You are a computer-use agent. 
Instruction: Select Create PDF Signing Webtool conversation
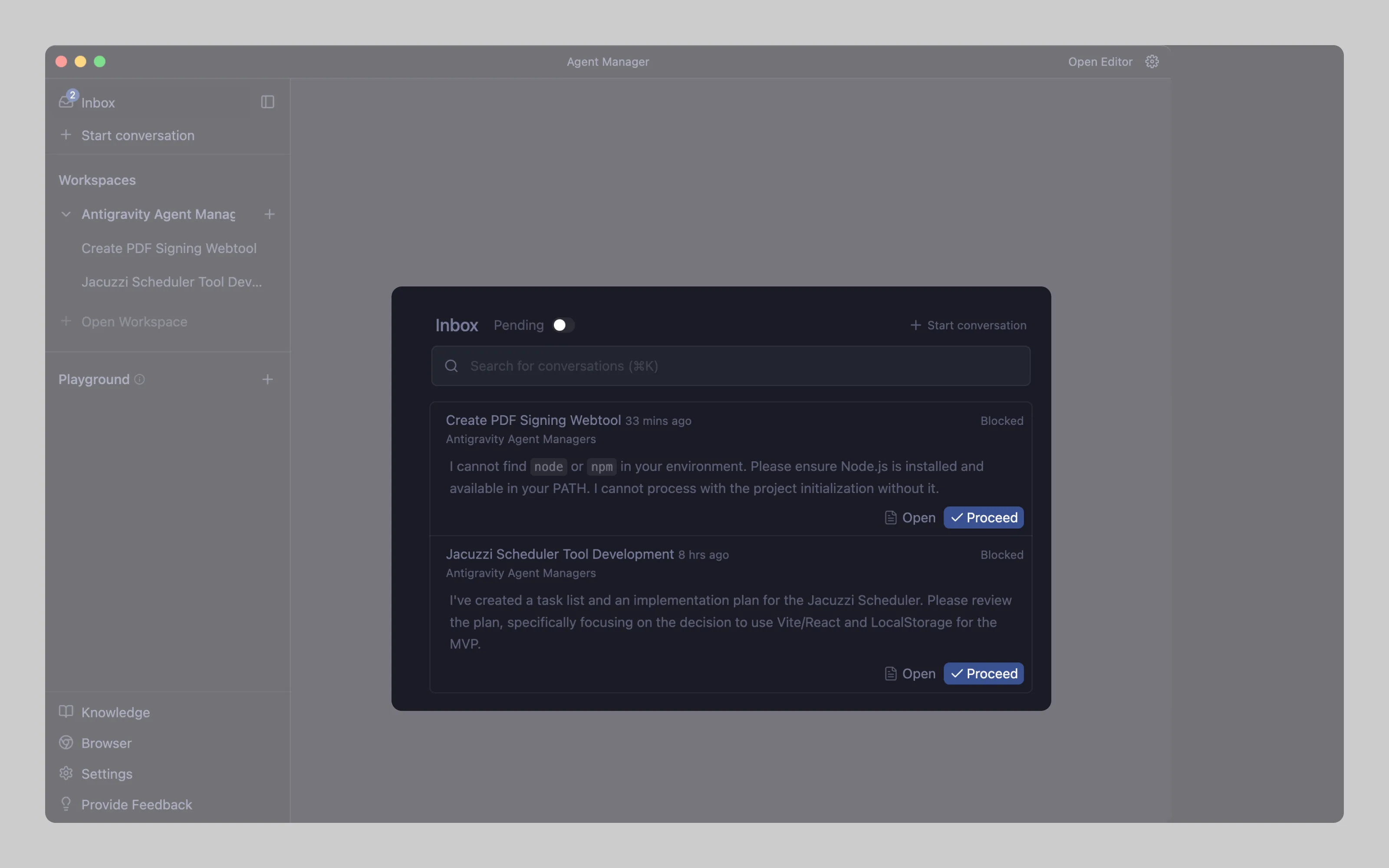pos(169,248)
